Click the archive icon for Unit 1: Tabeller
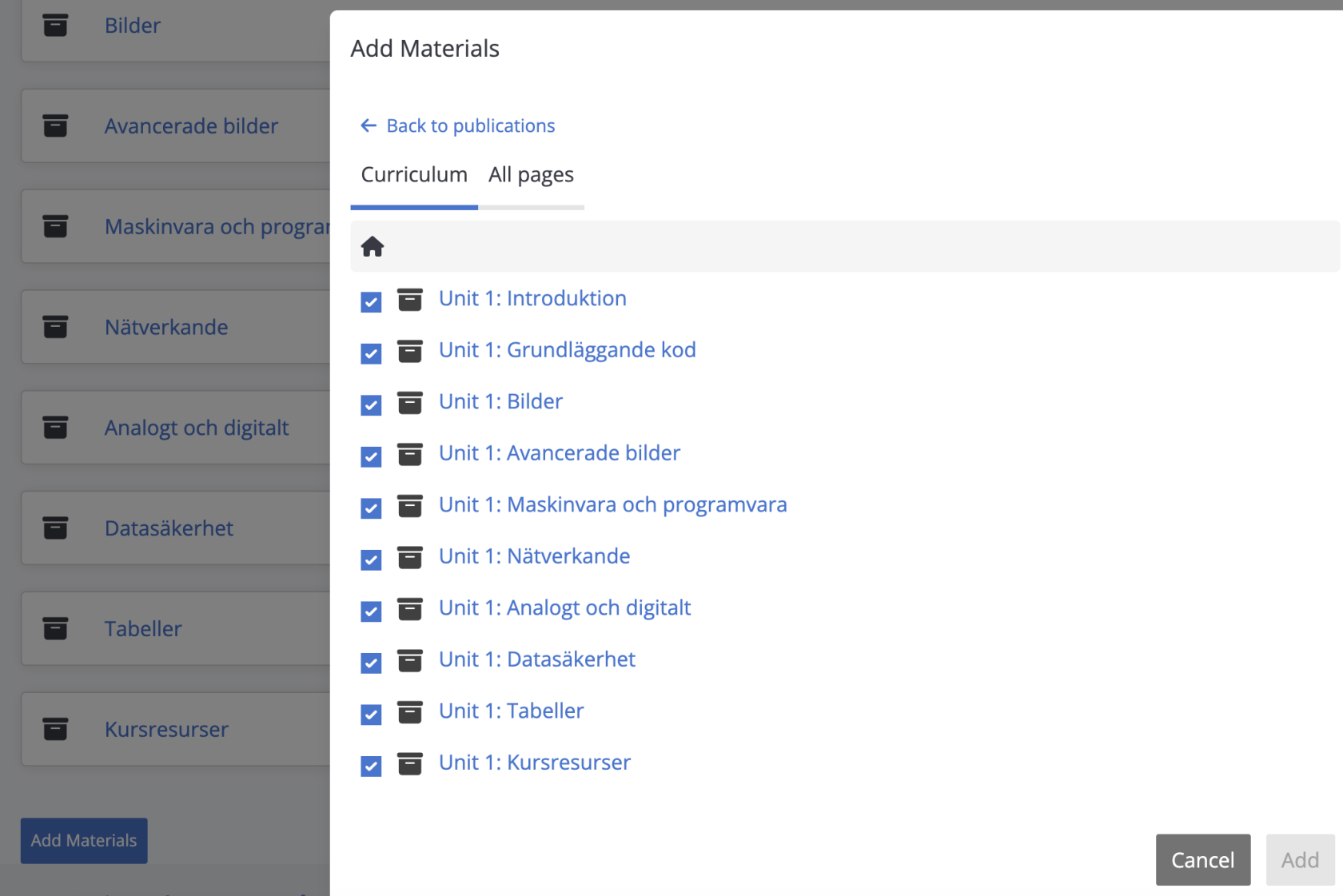This screenshot has height=896, width=1343. pos(410,712)
